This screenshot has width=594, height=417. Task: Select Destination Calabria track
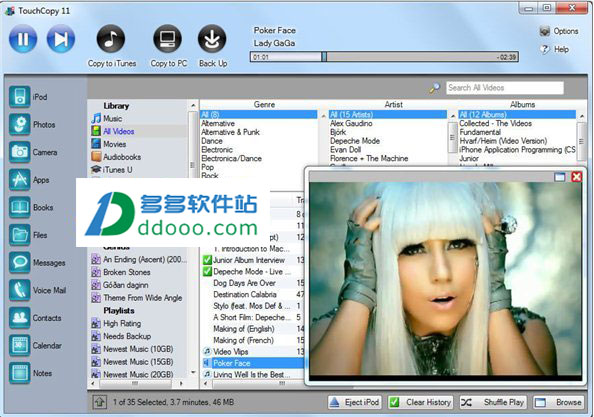(x=245, y=294)
